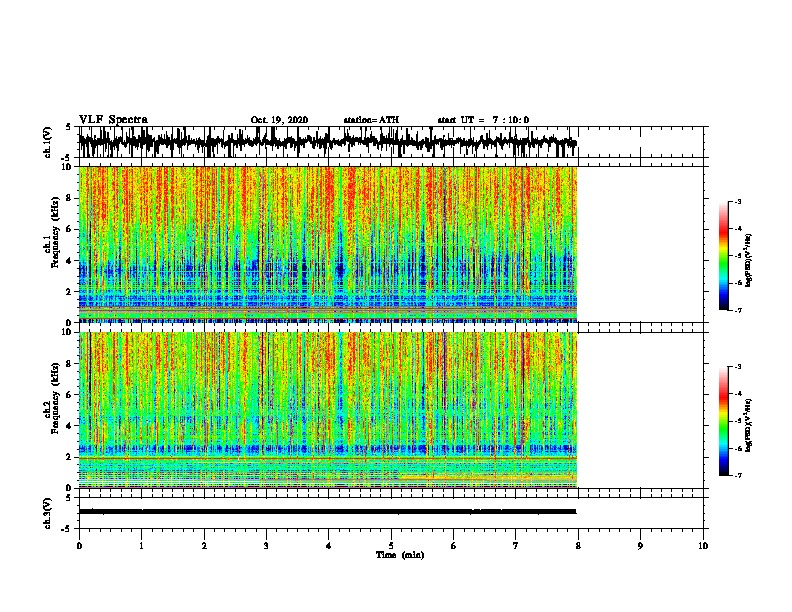Click the ch.1 "Frequency (kHz)" axis label
The height and width of the screenshot is (612, 792).
coord(55,232)
